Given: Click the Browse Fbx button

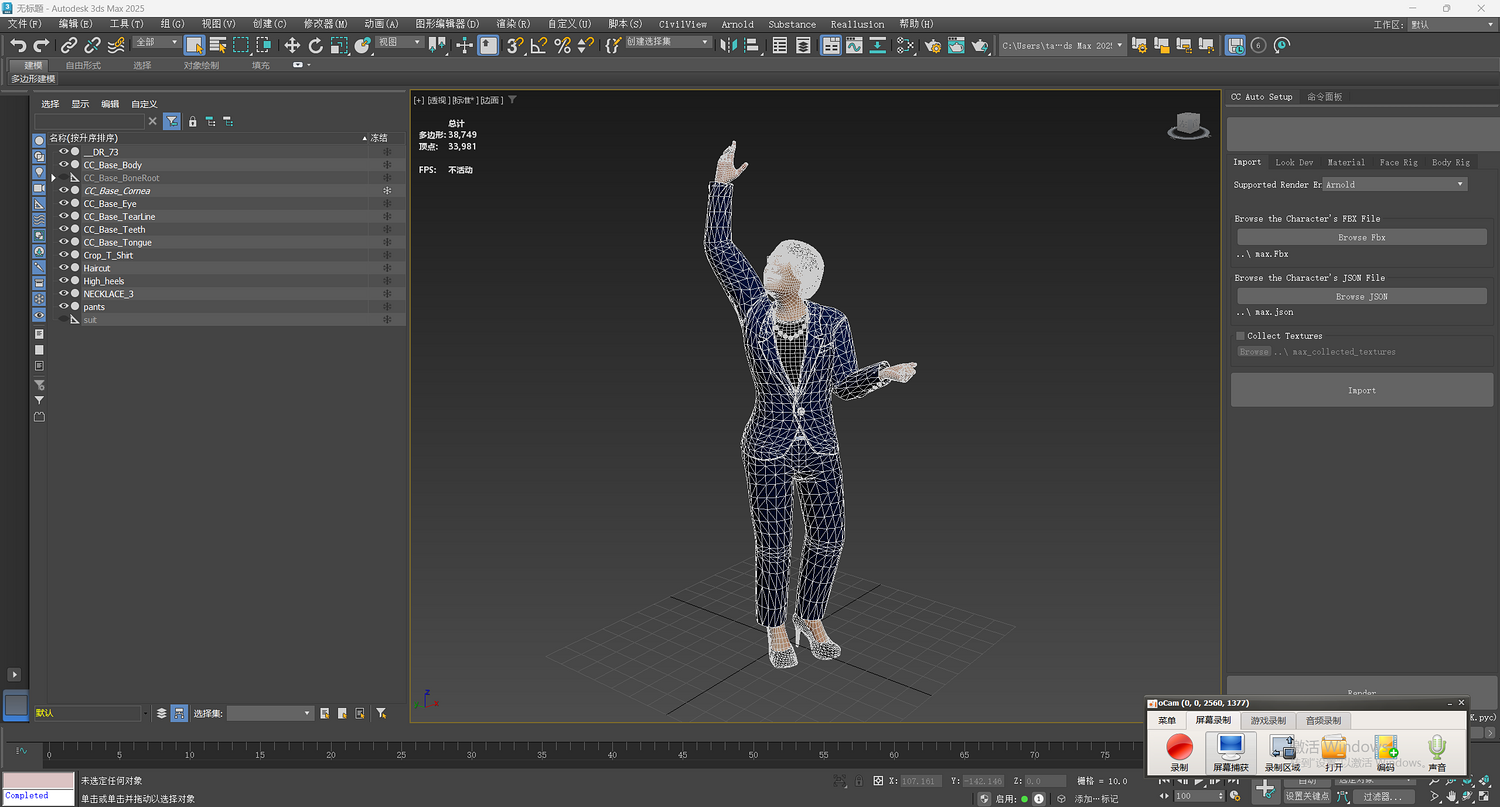Looking at the screenshot, I should pyautogui.click(x=1361, y=238).
